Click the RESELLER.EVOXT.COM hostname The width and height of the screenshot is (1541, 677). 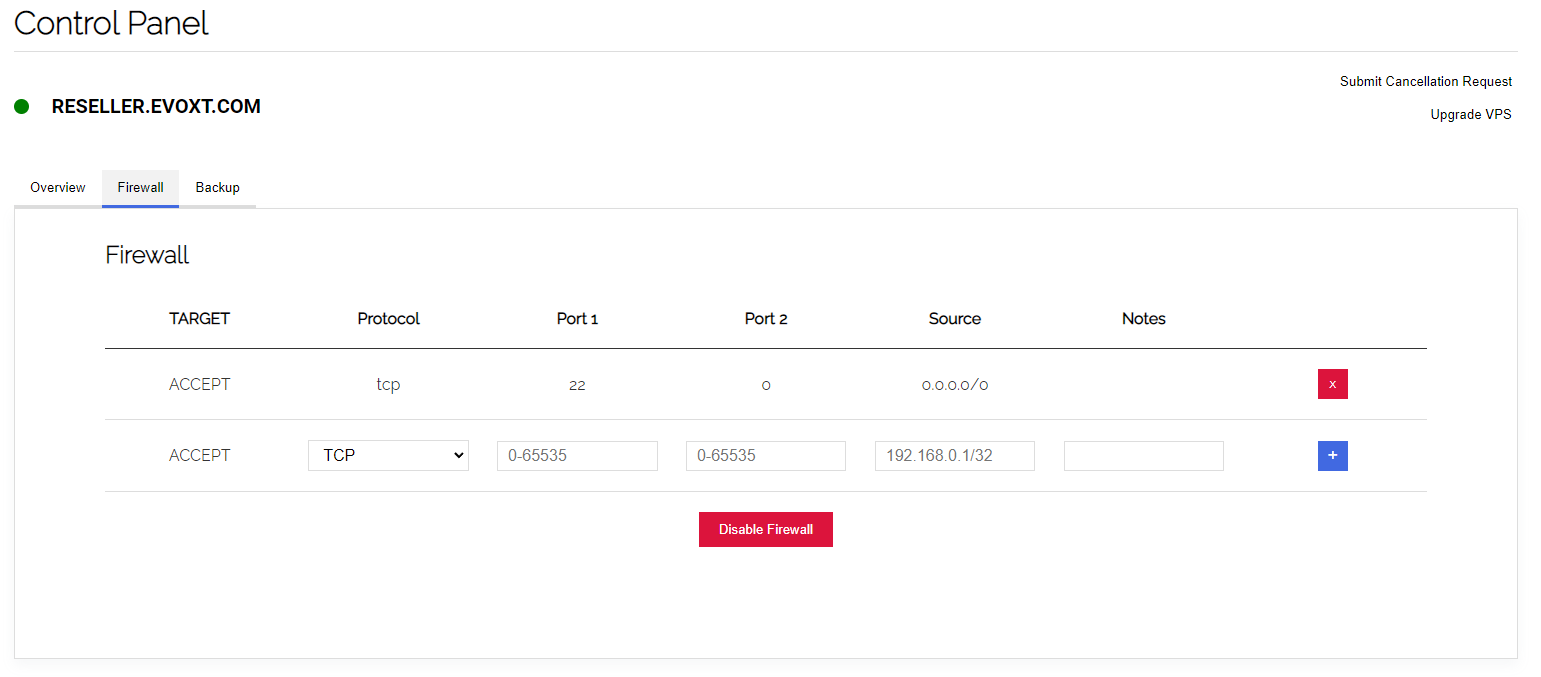[x=156, y=107]
